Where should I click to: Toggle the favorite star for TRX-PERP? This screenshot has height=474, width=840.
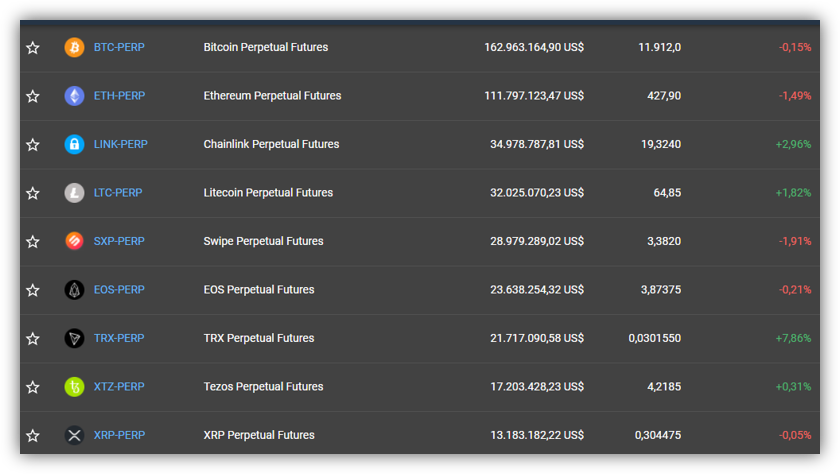pyautogui.click(x=33, y=338)
